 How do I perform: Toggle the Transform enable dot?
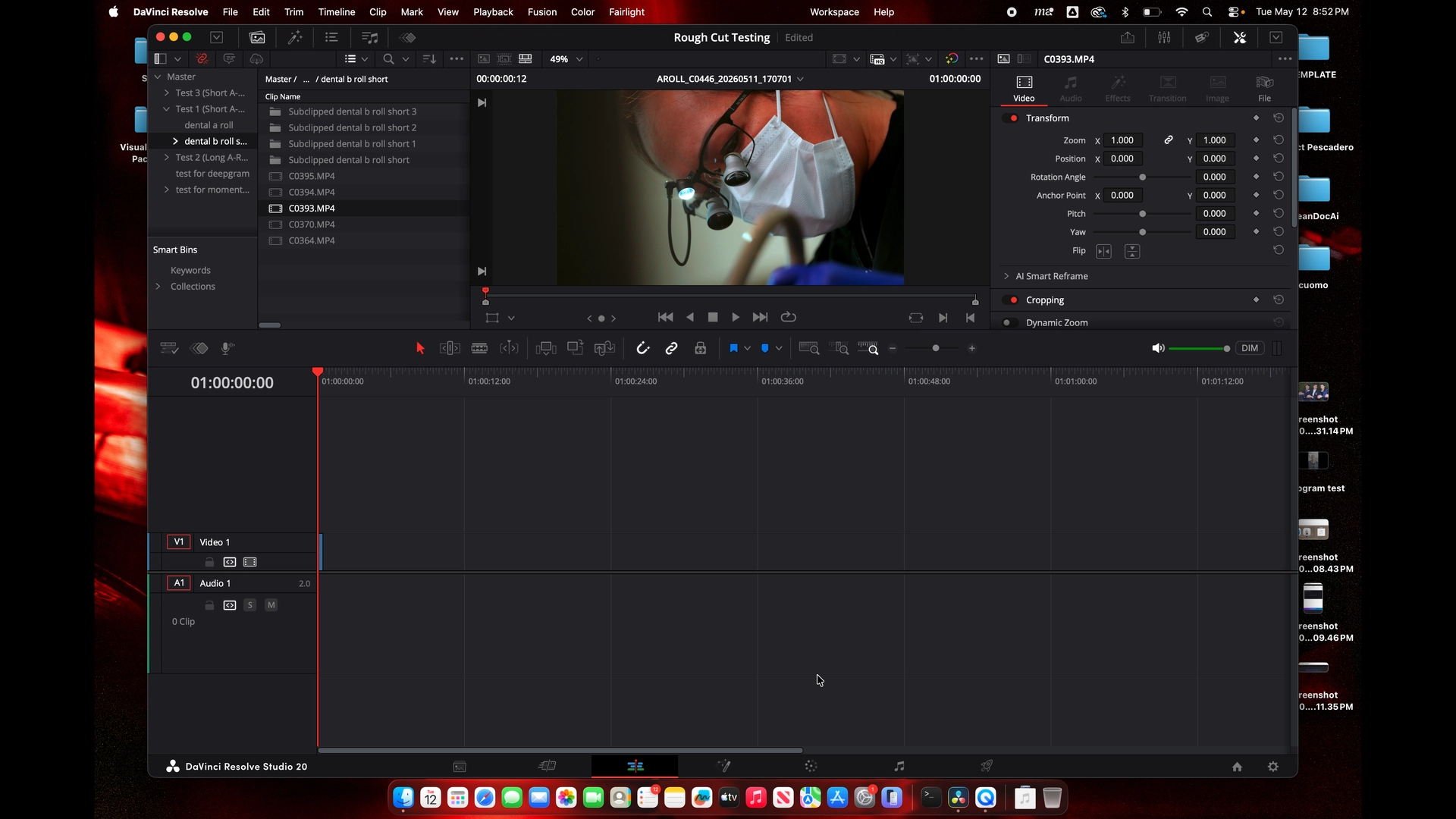(1013, 118)
